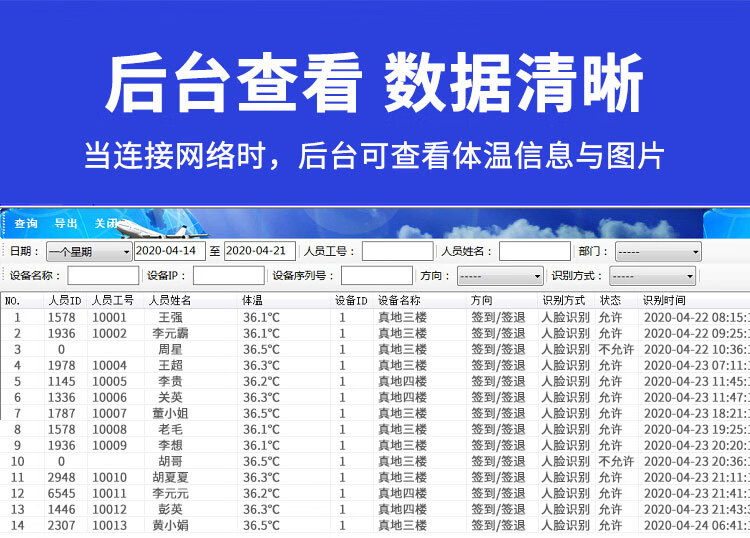Focus the 人员姓名 input field
The image size is (750, 538).
[534, 251]
